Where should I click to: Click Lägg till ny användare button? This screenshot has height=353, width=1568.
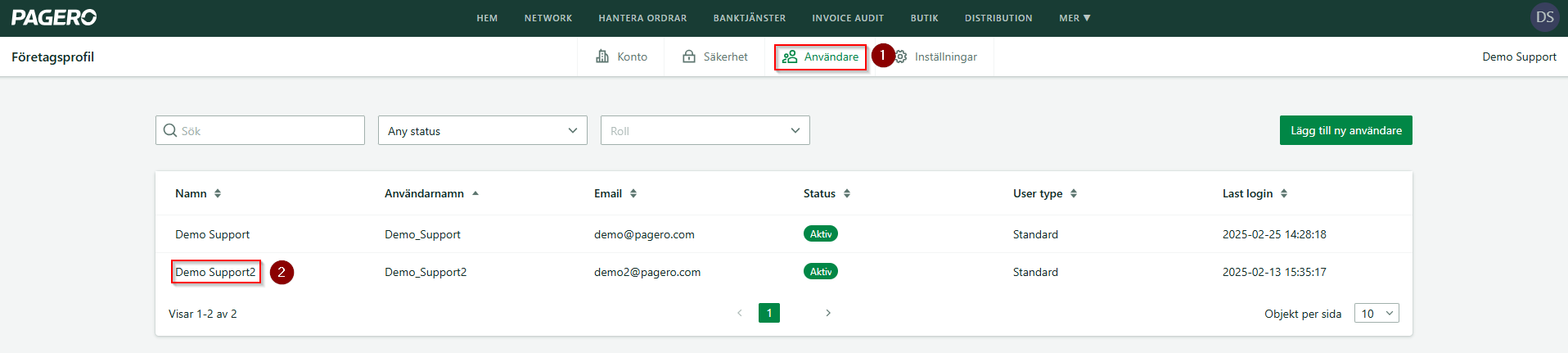(1346, 130)
